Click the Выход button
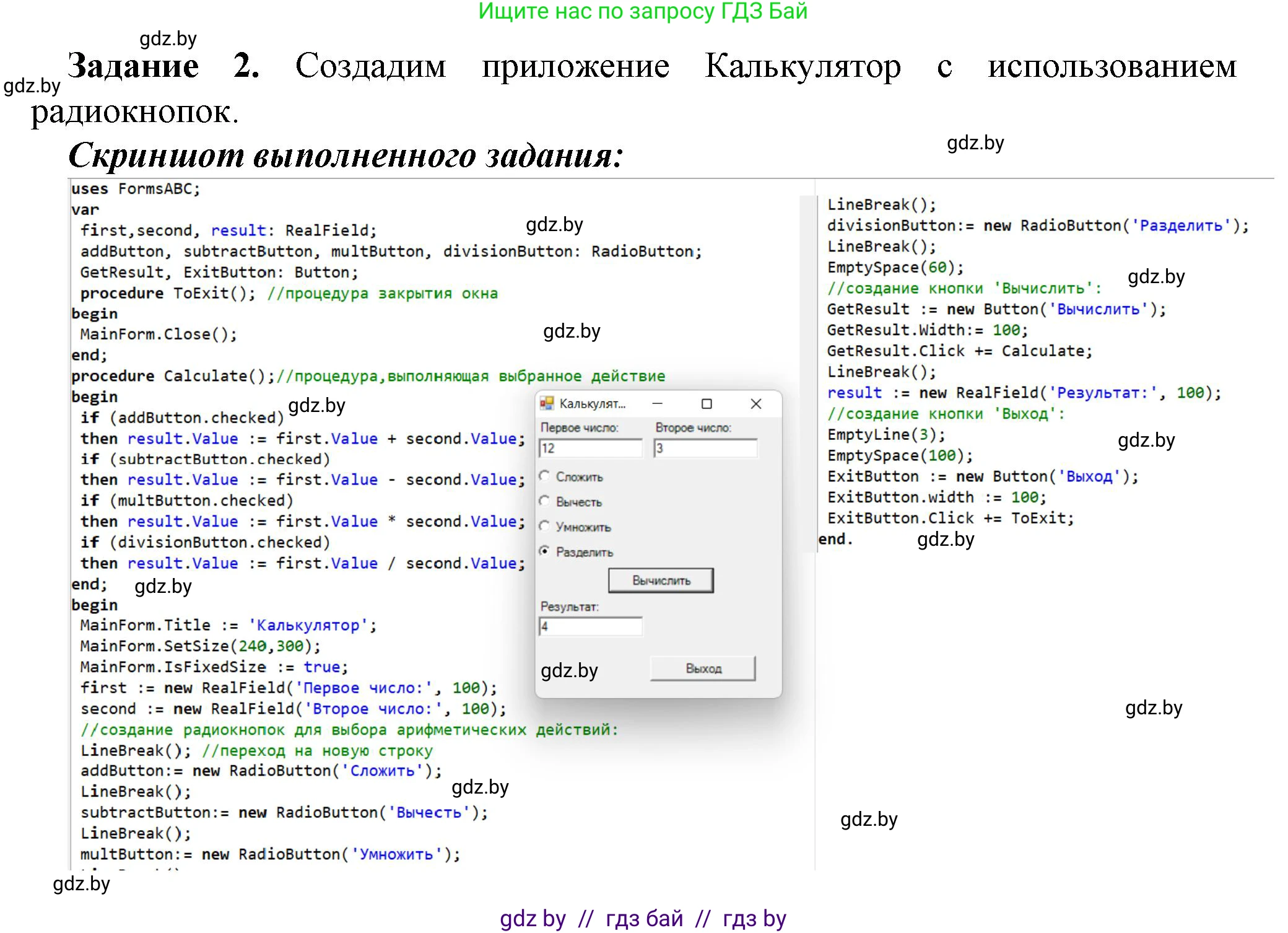 pos(702,668)
